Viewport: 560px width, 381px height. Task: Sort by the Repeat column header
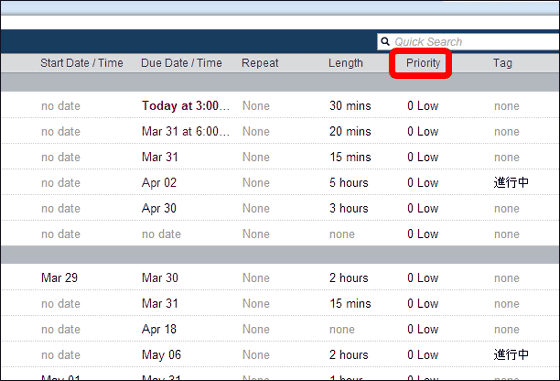(260, 63)
